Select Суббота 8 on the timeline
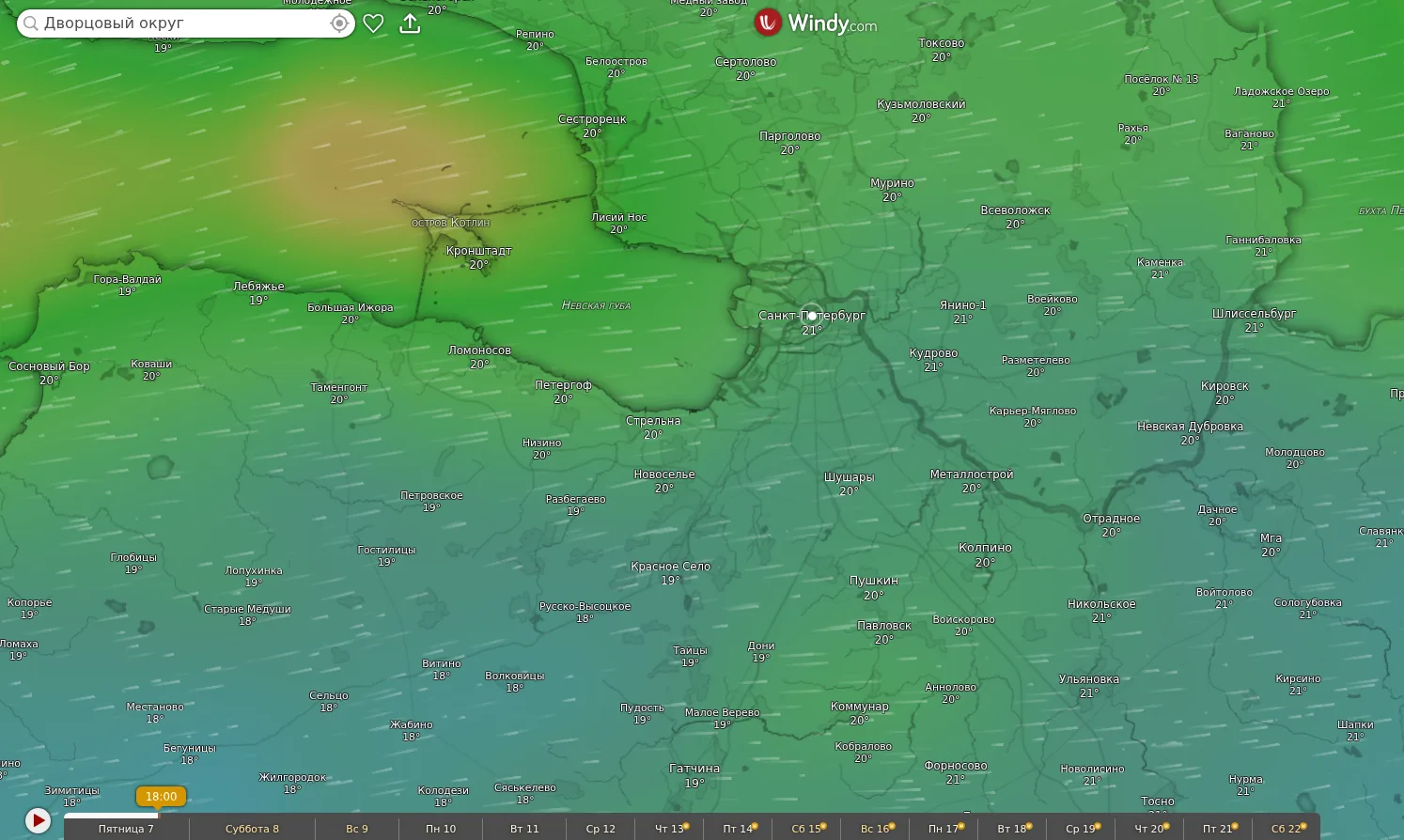The width and height of the screenshot is (1404, 840). coord(252,829)
